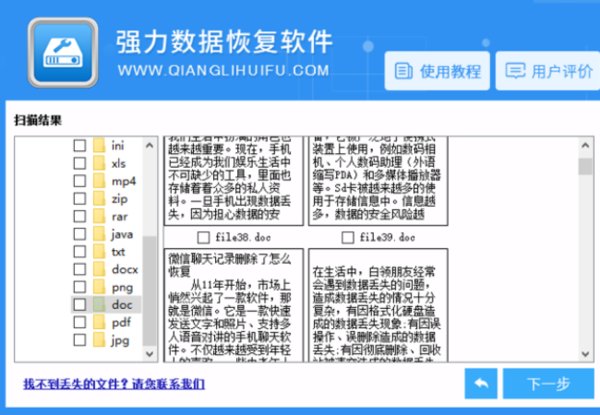This screenshot has width=600, height=415.
Task: Open the file39.doc preview thumbnail
Action: coord(378,181)
